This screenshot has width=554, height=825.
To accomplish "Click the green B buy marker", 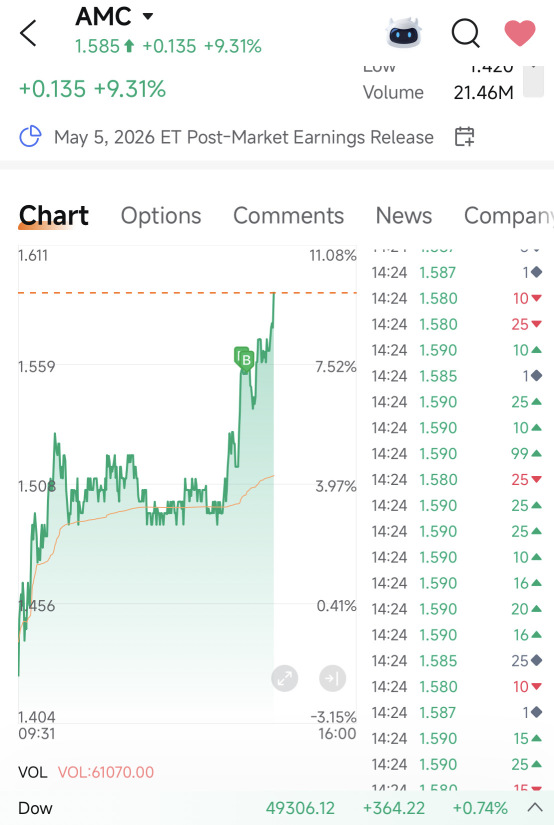I will (x=244, y=359).
